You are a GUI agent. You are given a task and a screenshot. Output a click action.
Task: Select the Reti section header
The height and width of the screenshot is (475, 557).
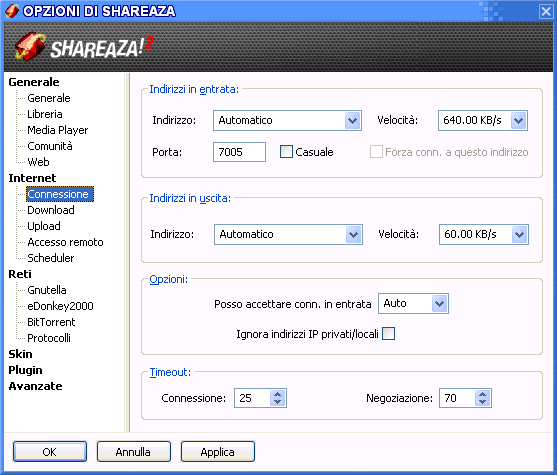[20, 274]
